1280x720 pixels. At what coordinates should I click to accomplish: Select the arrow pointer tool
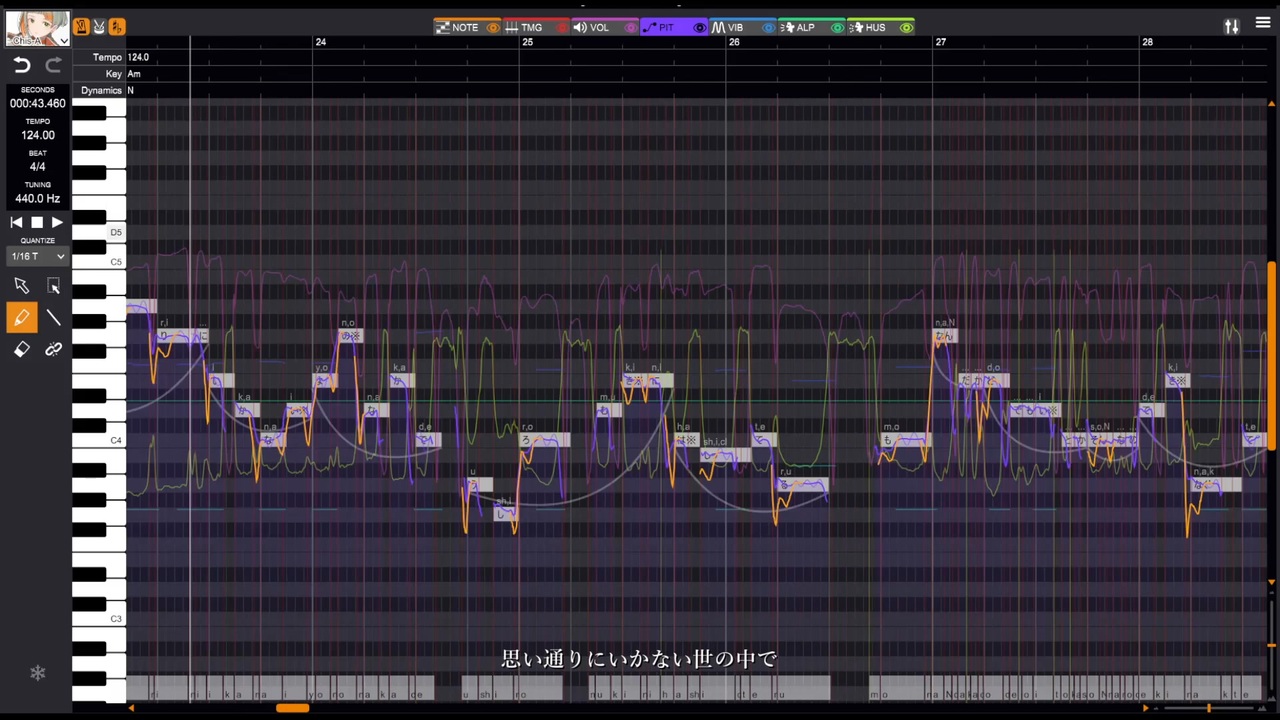(x=22, y=286)
